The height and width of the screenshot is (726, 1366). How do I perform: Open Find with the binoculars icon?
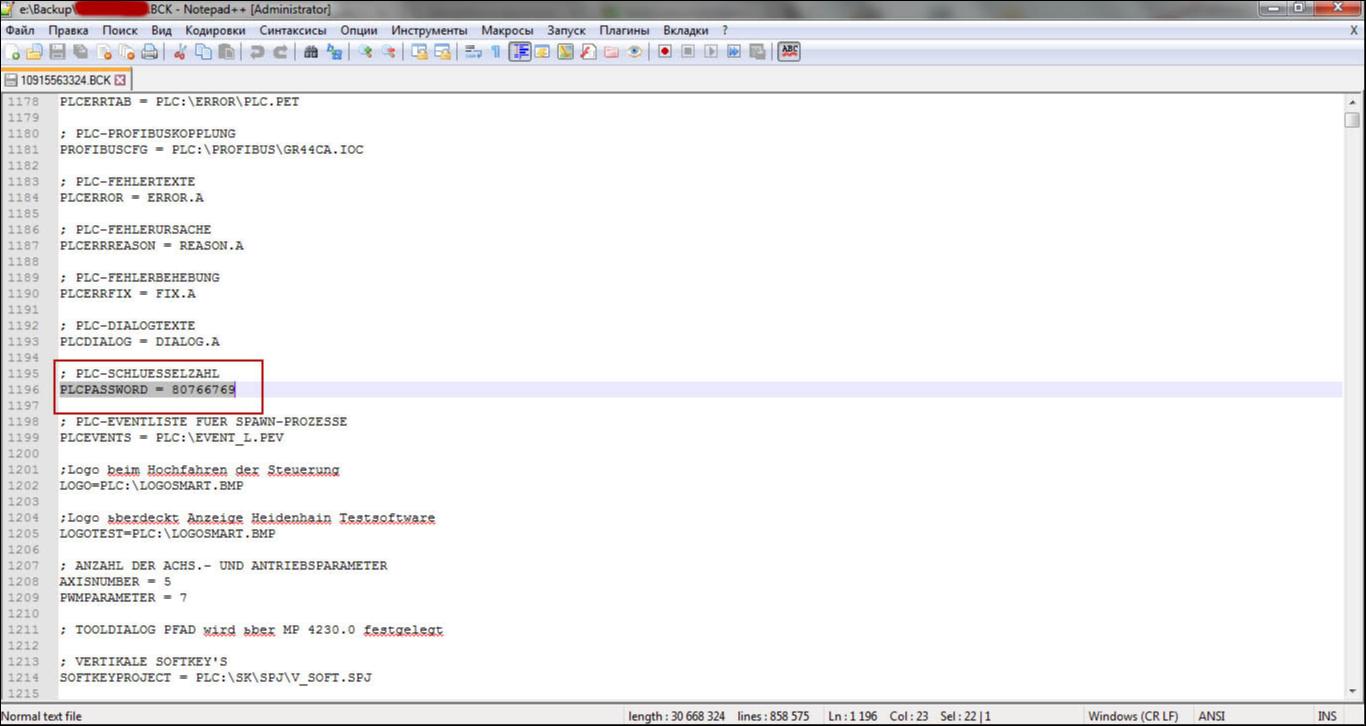[x=311, y=52]
